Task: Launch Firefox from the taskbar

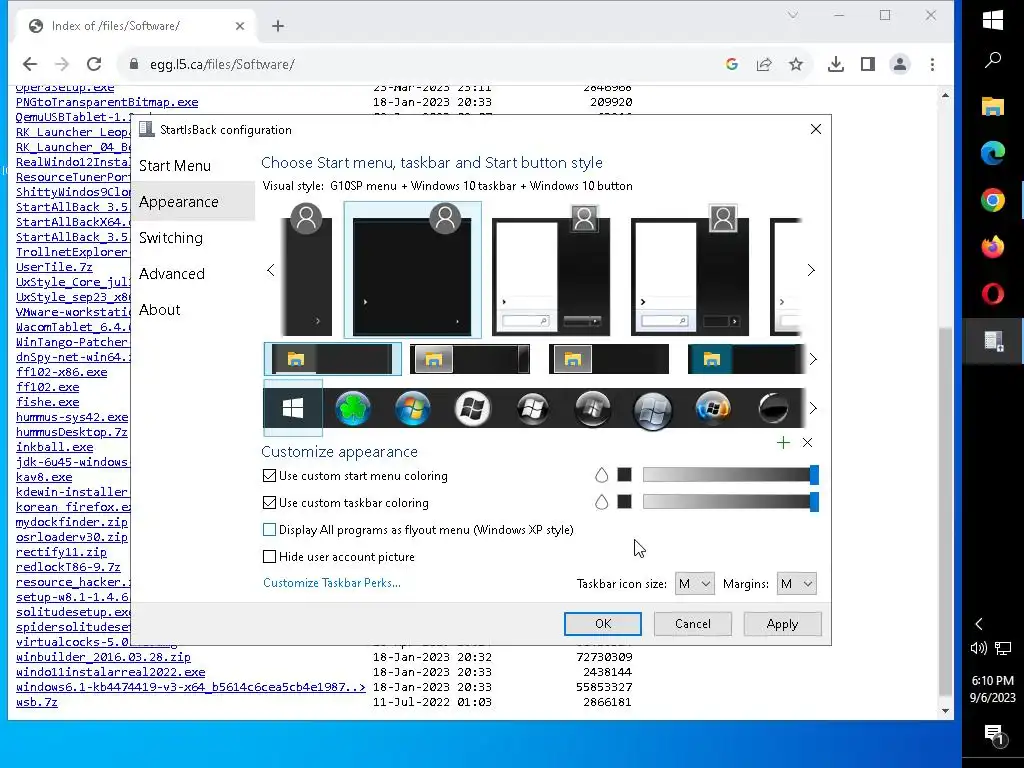Action: click(993, 247)
